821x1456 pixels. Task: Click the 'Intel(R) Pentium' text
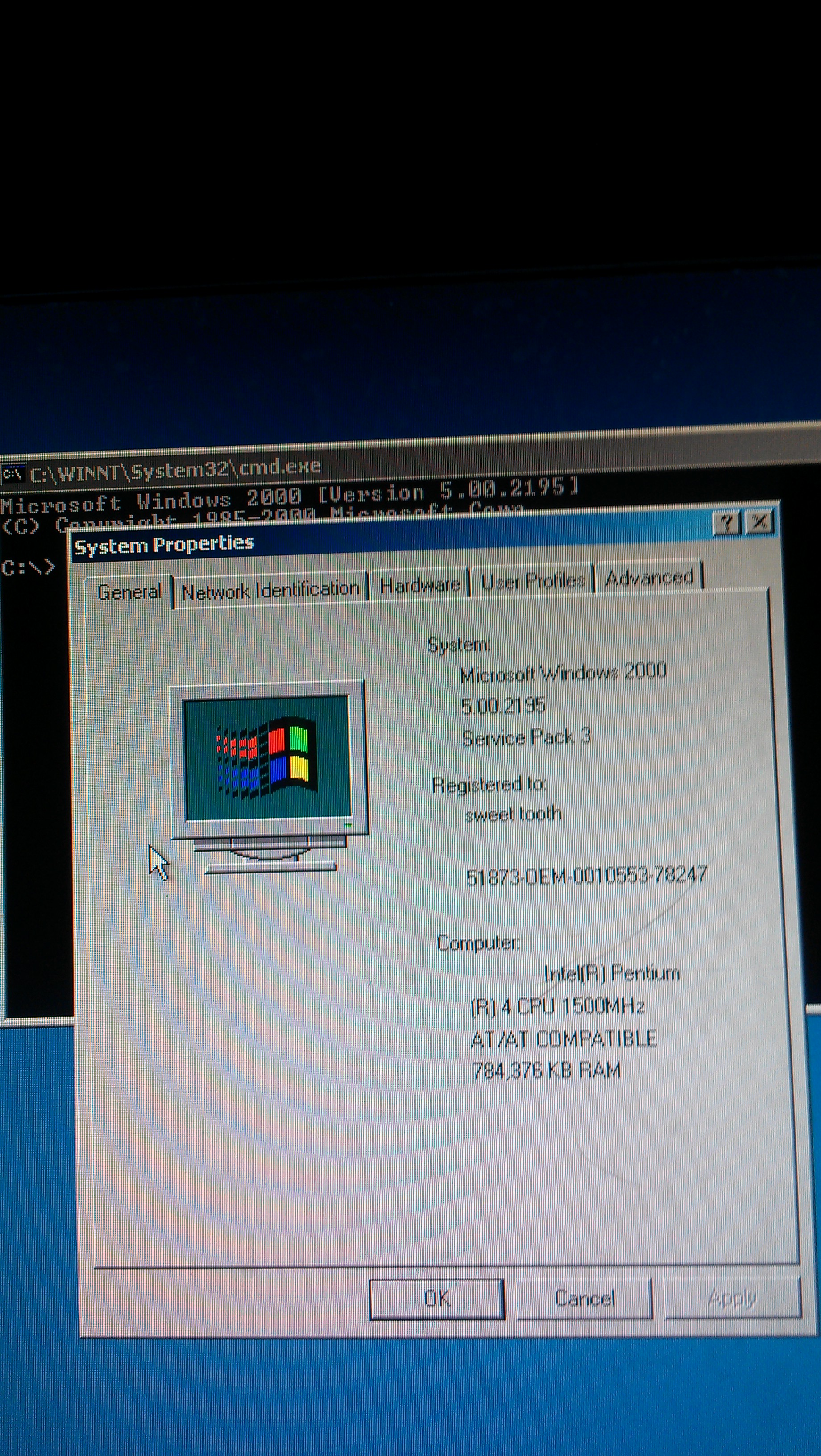pos(611,973)
